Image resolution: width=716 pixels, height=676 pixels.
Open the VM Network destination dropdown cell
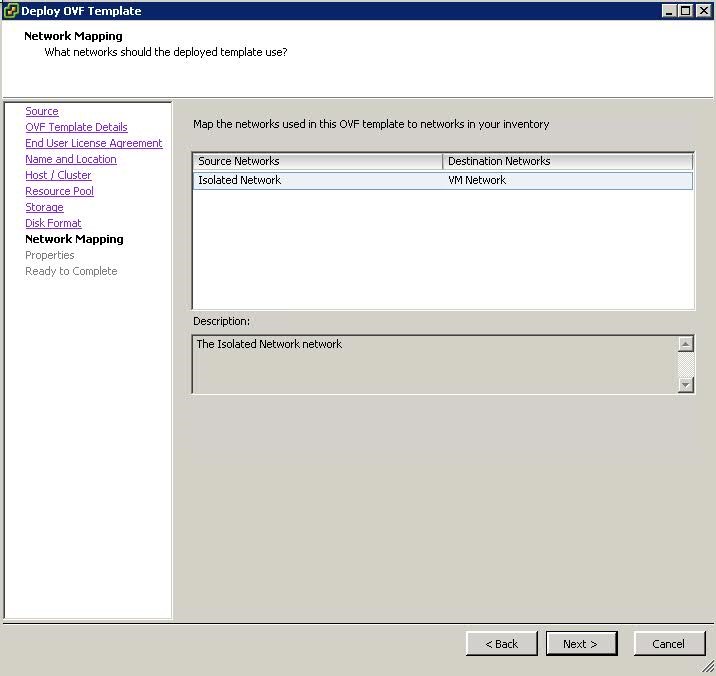click(568, 180)
